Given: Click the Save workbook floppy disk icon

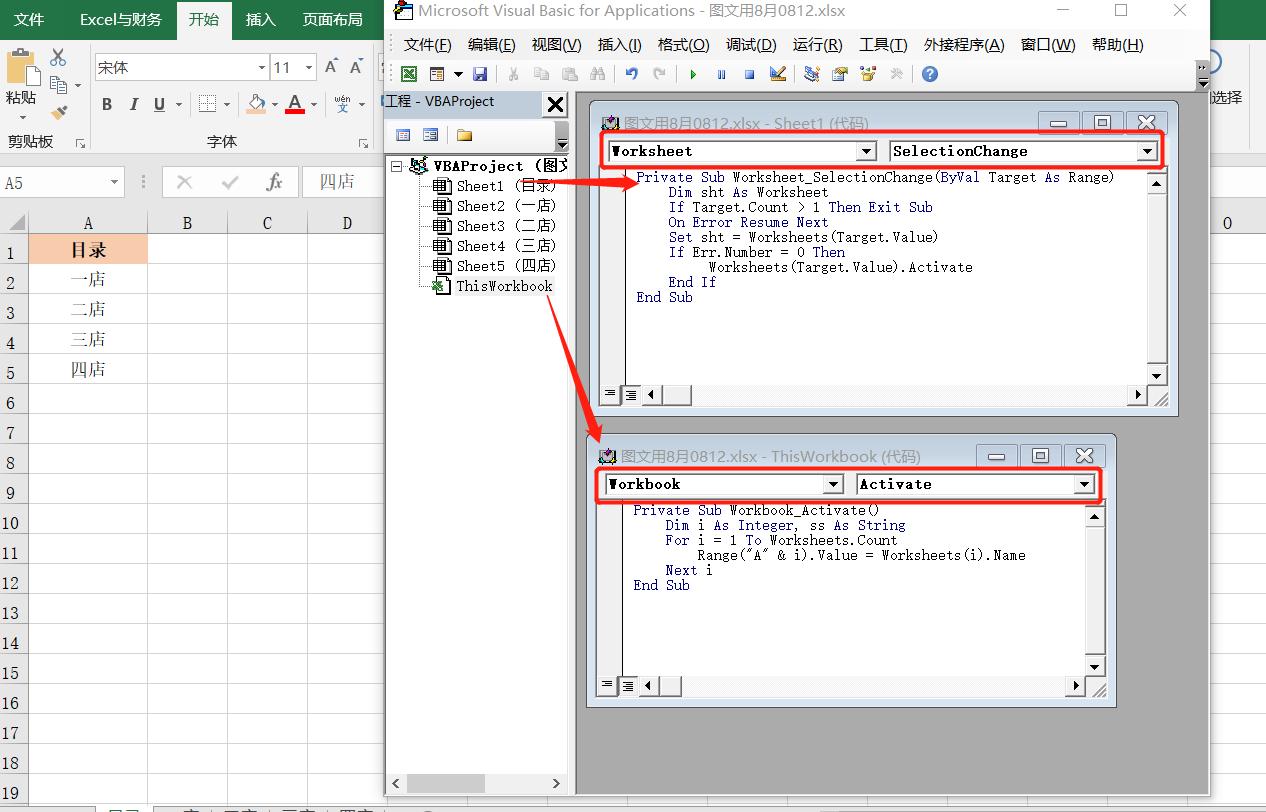Looking at the screenshot, I should [x=480, y=74].
